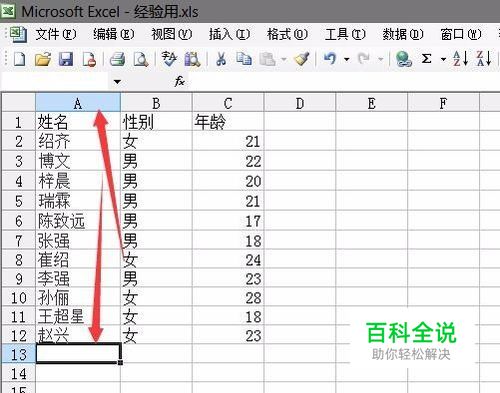Open a file with the Open folder icon
Image resolution: width=500 pixels, height=393 pixels.
43,59
